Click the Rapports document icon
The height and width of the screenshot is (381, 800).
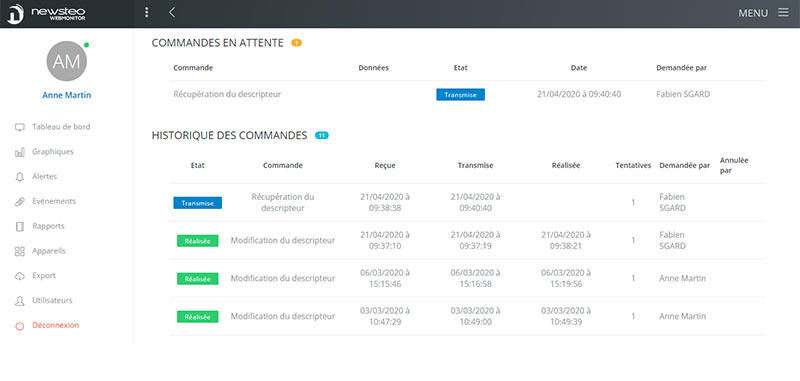click(x=20, y=226)
